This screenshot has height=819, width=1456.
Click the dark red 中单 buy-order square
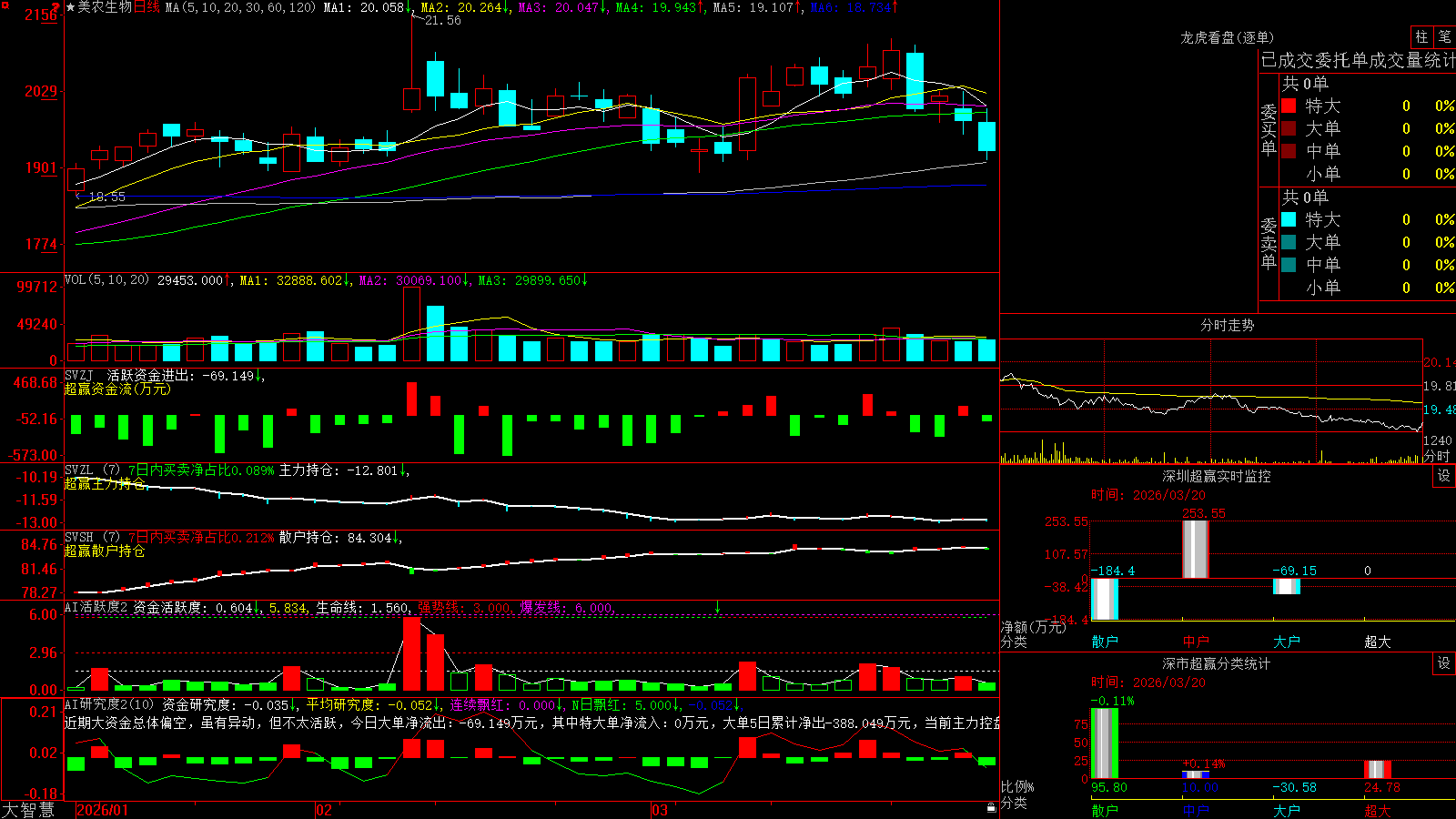1289,151
